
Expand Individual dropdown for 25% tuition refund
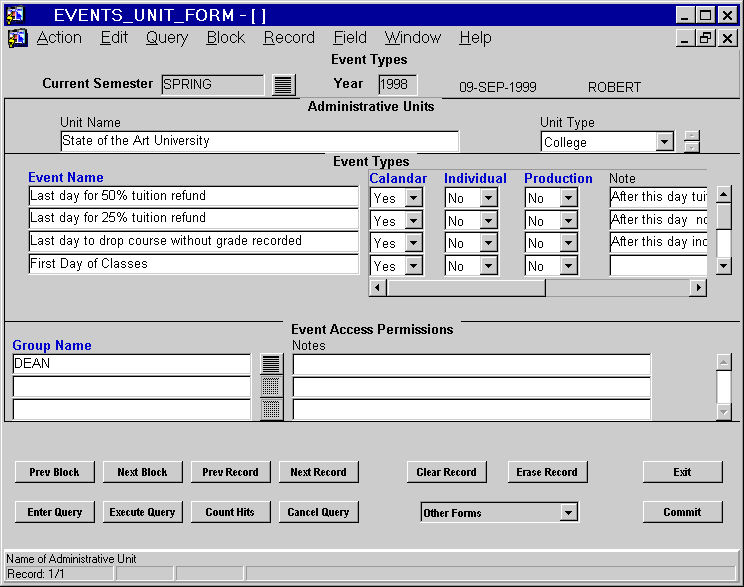click(x=488, y=221)
